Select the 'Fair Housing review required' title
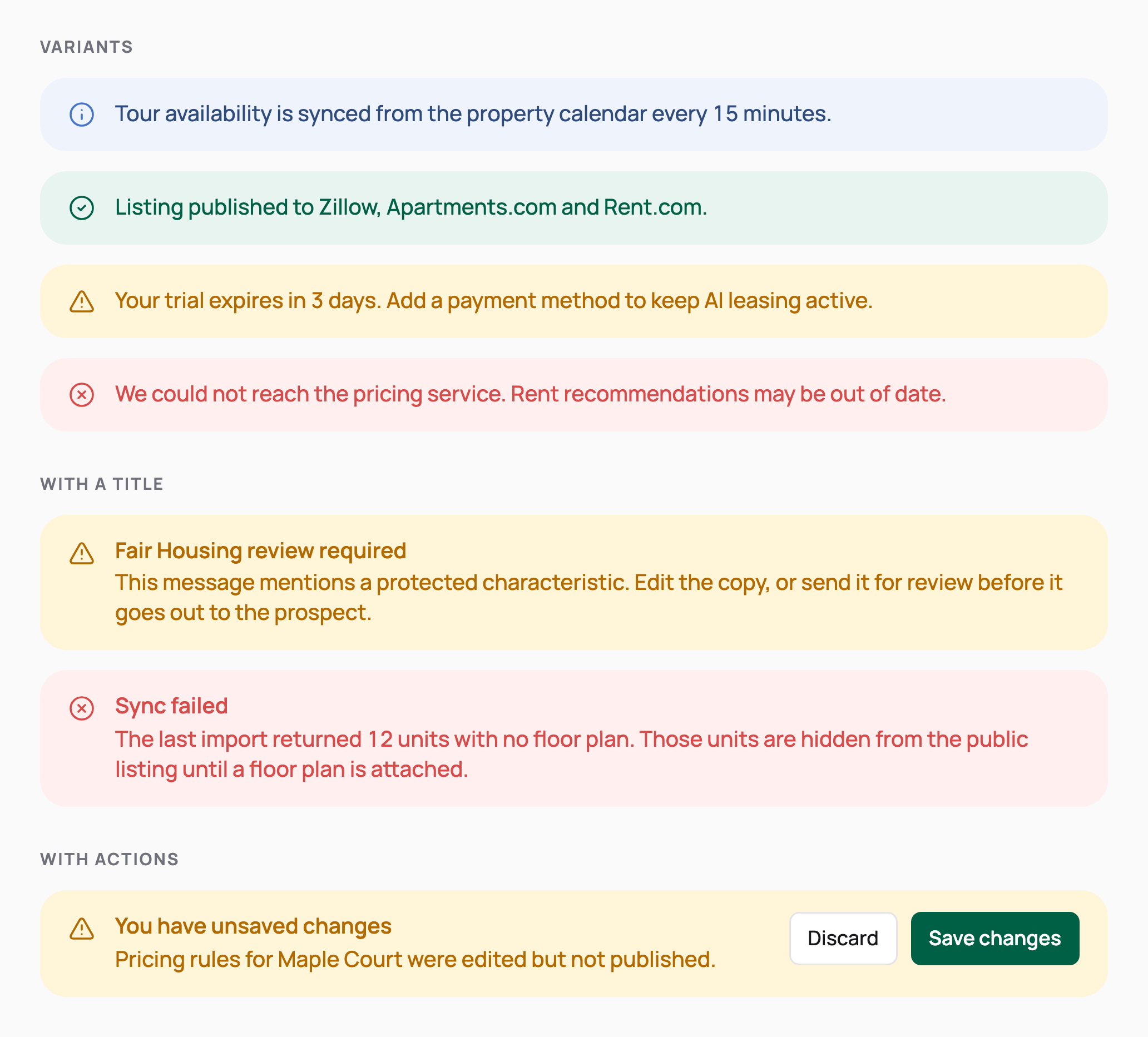The width and height of the screenshot is (1148, 1037). tap(260, 551)
